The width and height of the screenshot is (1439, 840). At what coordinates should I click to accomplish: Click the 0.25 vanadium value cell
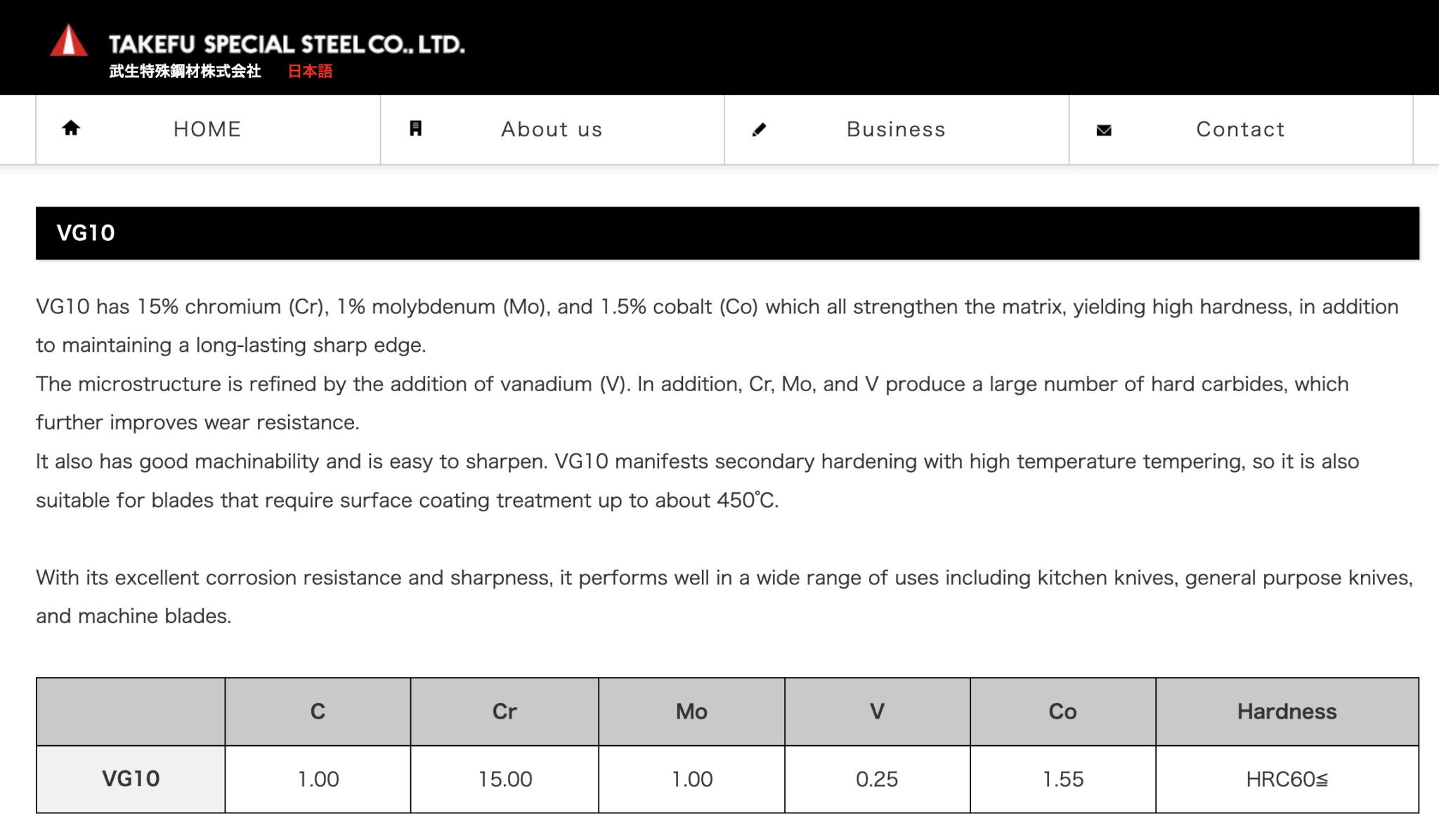tap(877, 779)
